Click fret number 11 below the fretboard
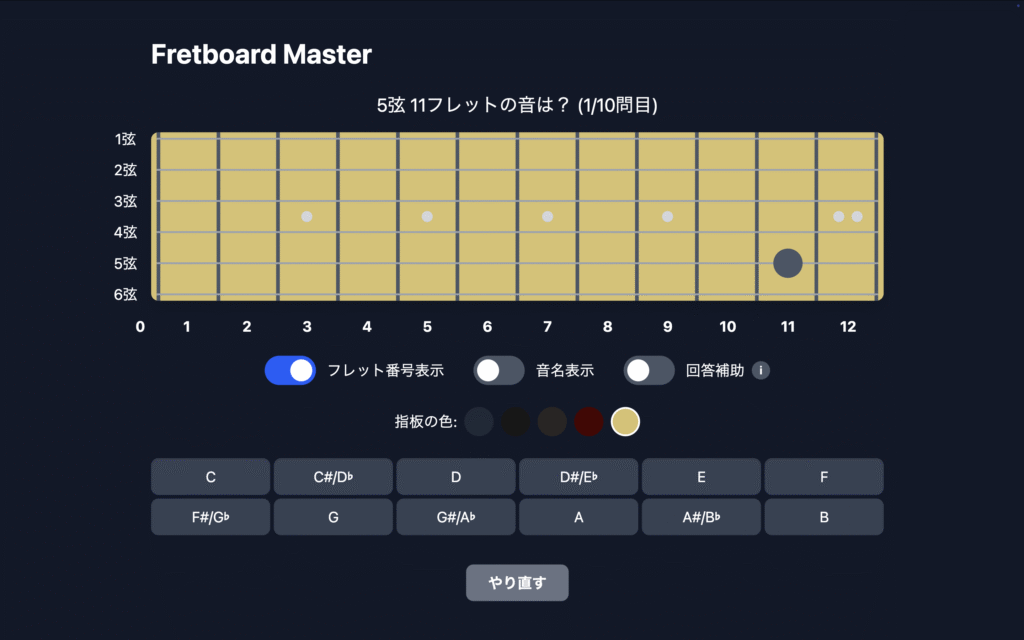 click(x=788, y=327)
